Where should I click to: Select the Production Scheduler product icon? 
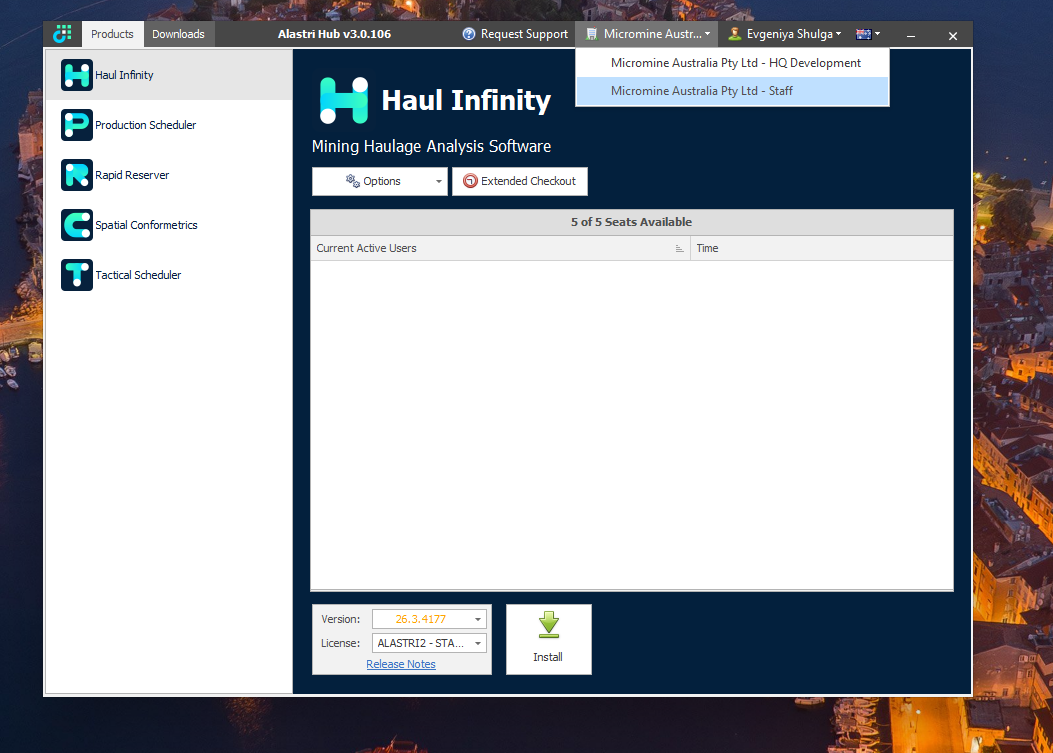tap(77, 125)
